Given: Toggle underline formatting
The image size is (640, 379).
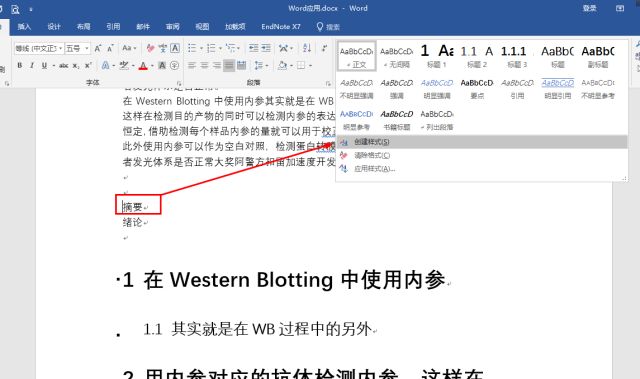Looking at the screenshot, I should pos(44,65).
